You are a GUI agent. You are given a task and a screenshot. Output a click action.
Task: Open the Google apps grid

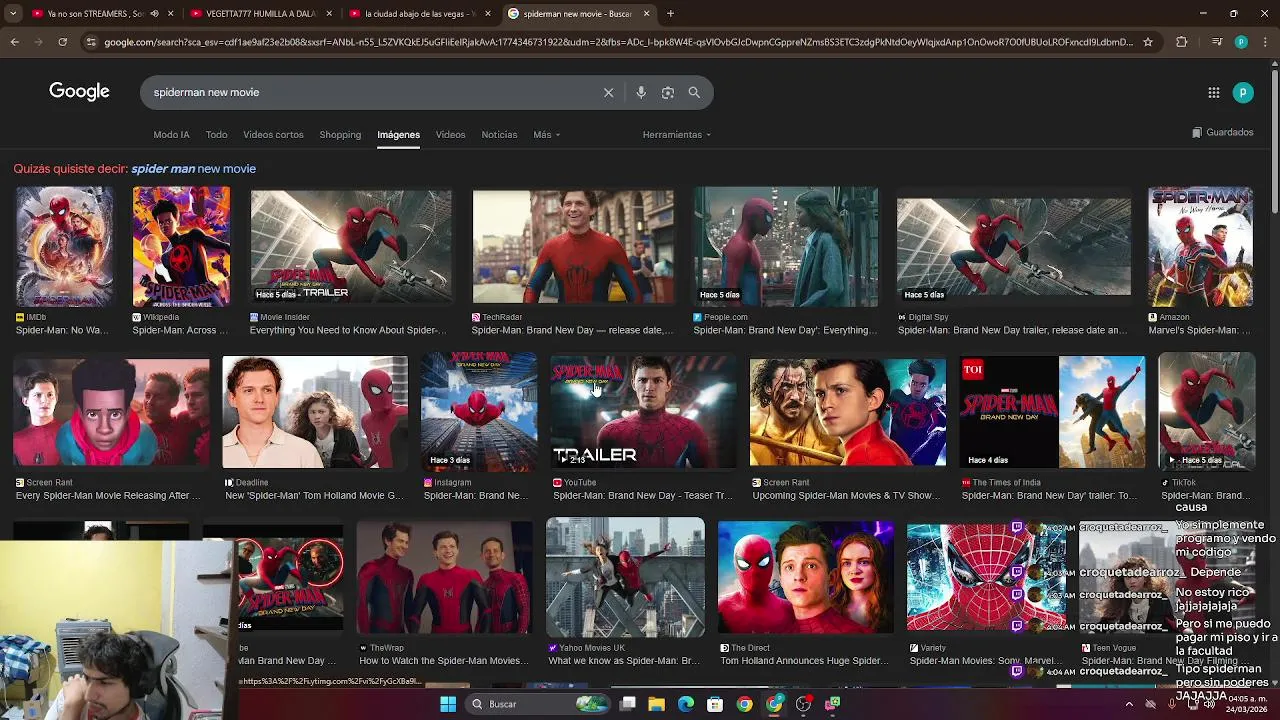pos(1214,92)
